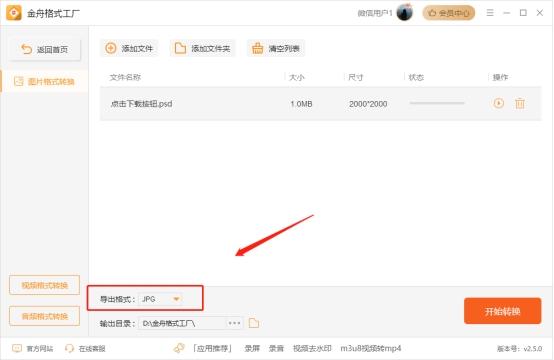Open the 导出格式 JPG dropdown
This screenshot has height=360, width=554.
pyautogui.click(x=160, y=299)
